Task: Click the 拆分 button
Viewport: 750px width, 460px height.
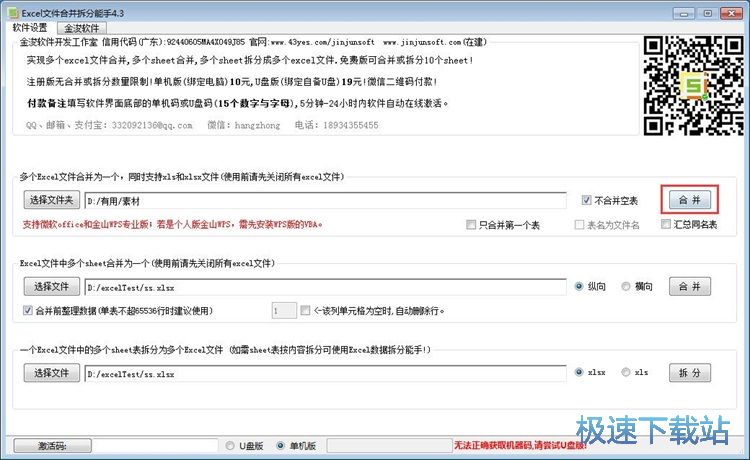Action: [x=690, y=373]
